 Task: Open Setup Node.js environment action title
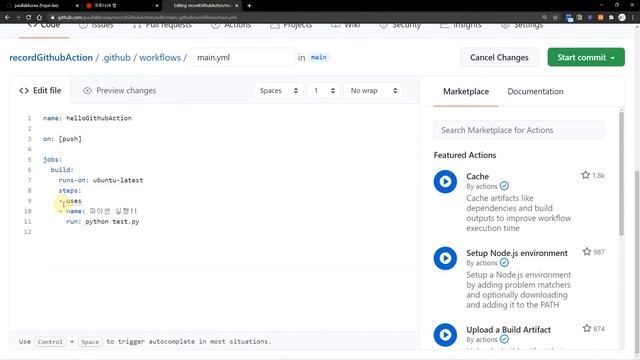(x=517, y=253)
